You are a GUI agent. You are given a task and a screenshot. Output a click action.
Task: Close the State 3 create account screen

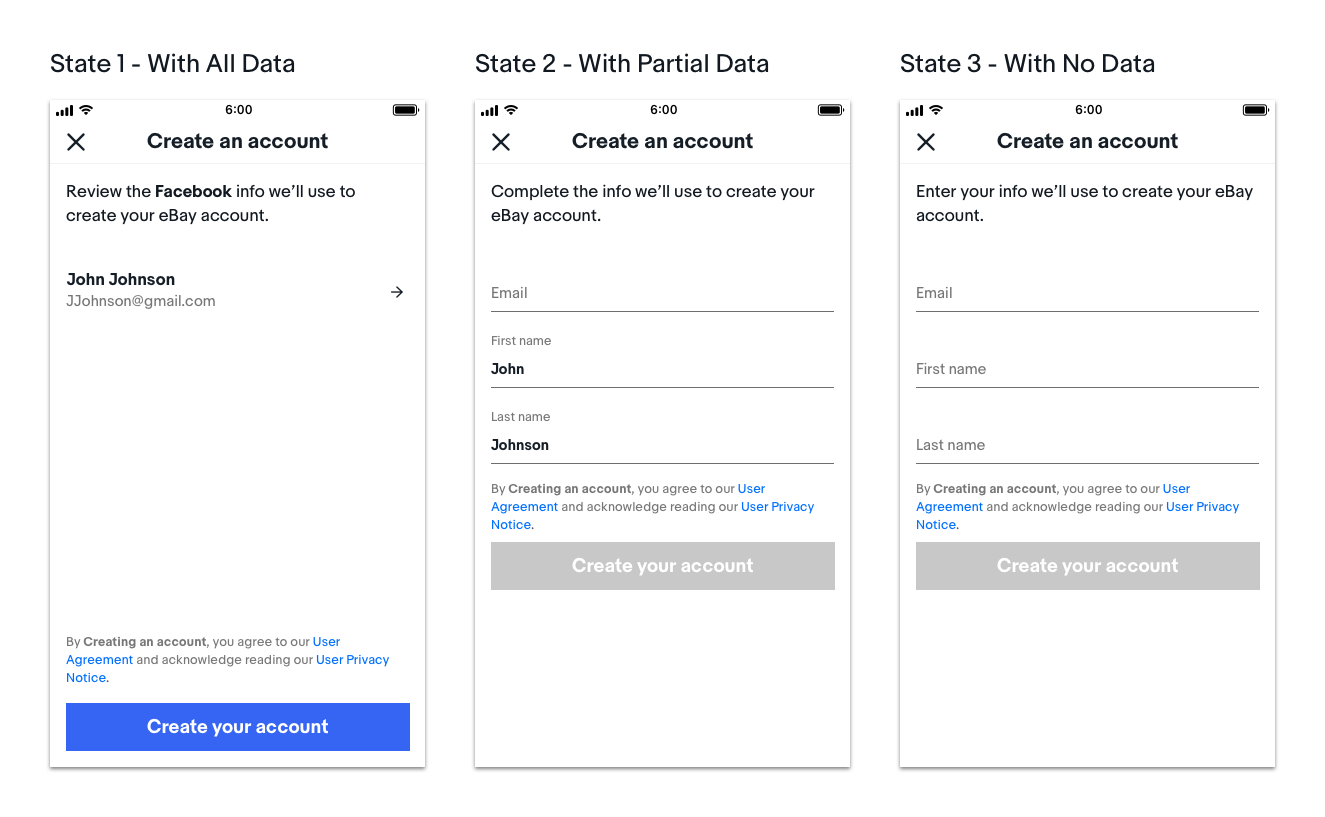pyautogui.click(x=926, y=142)
